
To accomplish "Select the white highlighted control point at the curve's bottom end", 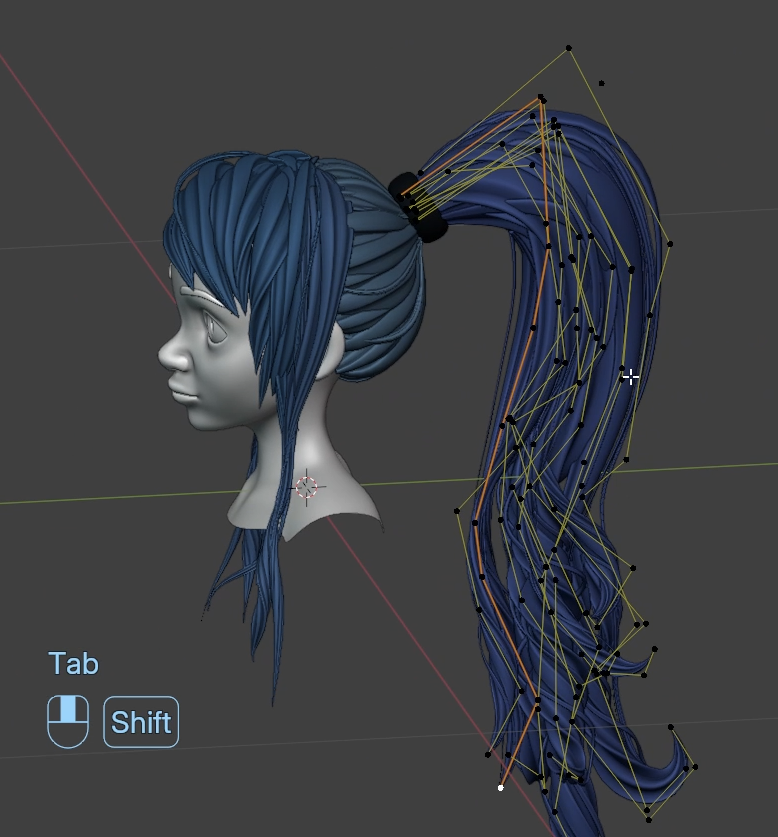I will tap(500, 788).
